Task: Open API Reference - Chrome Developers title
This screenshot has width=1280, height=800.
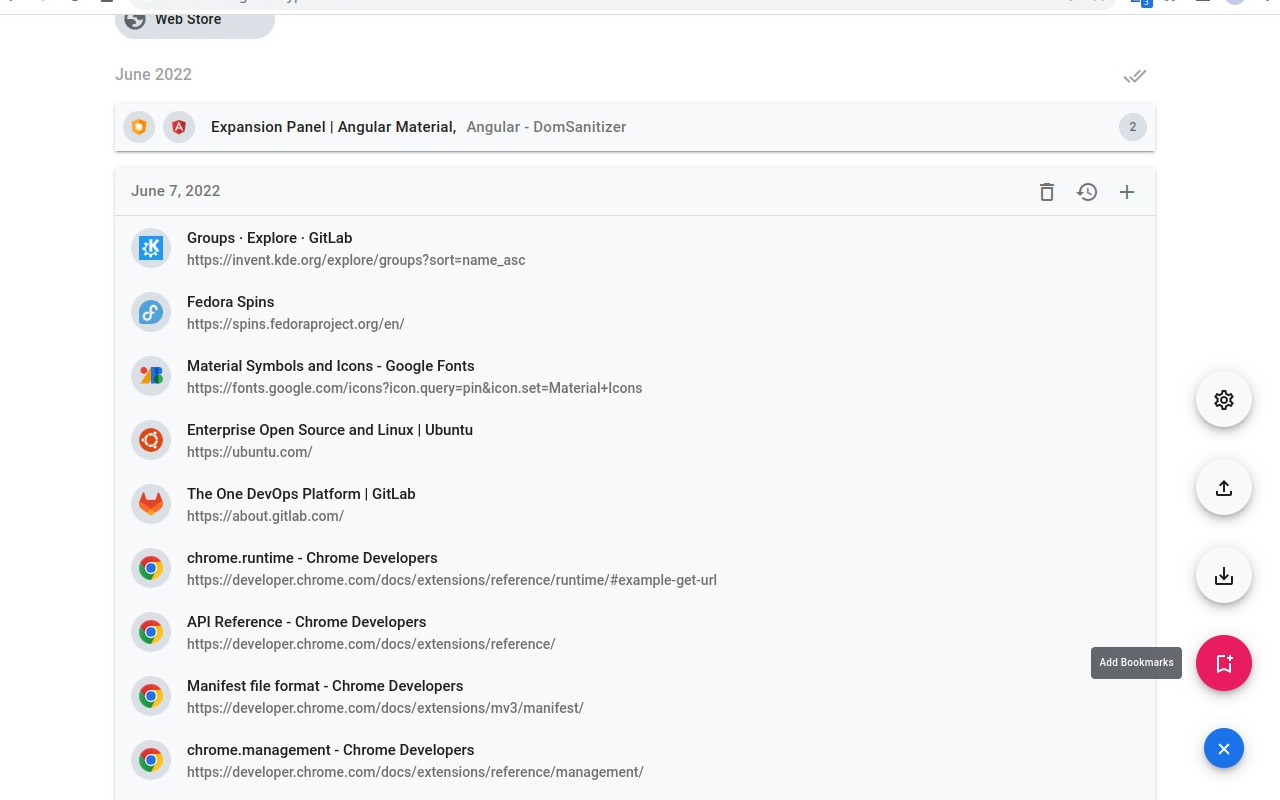Action: (x=306, y=622)
